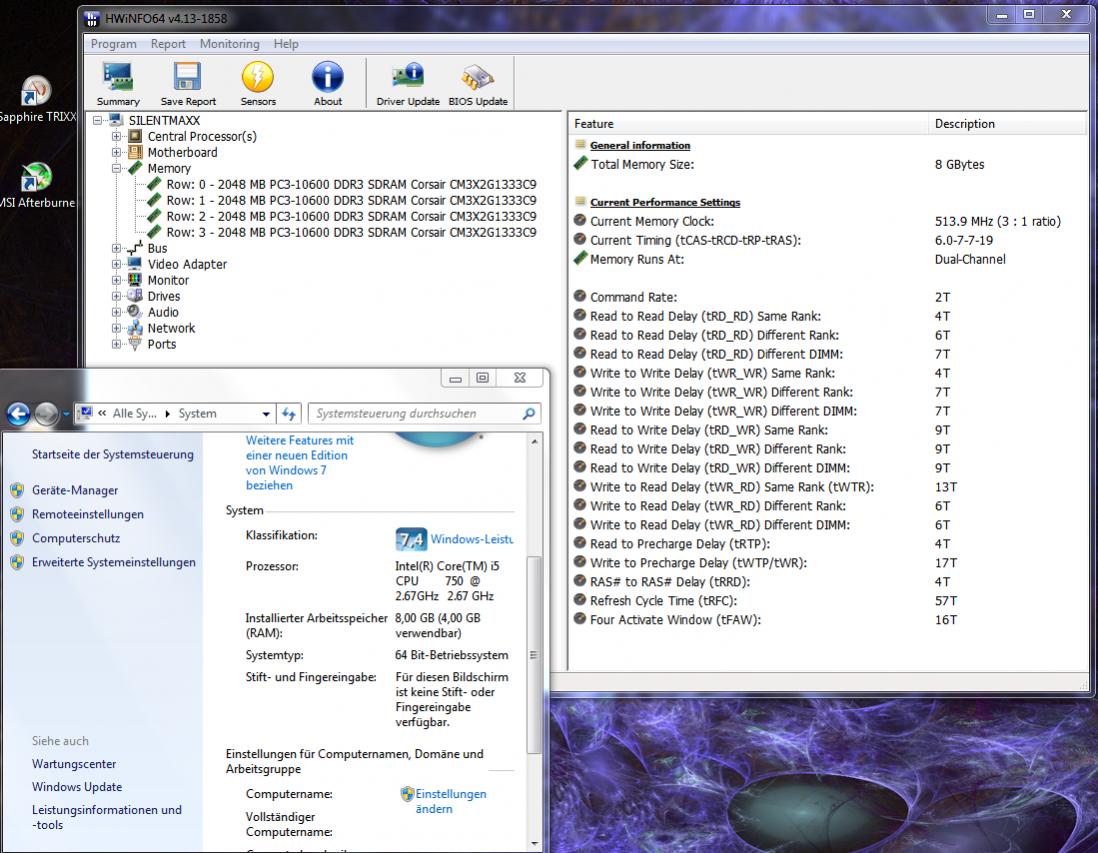
Task: Select Central Processor(s) in the tree
Action: point(202,137)
